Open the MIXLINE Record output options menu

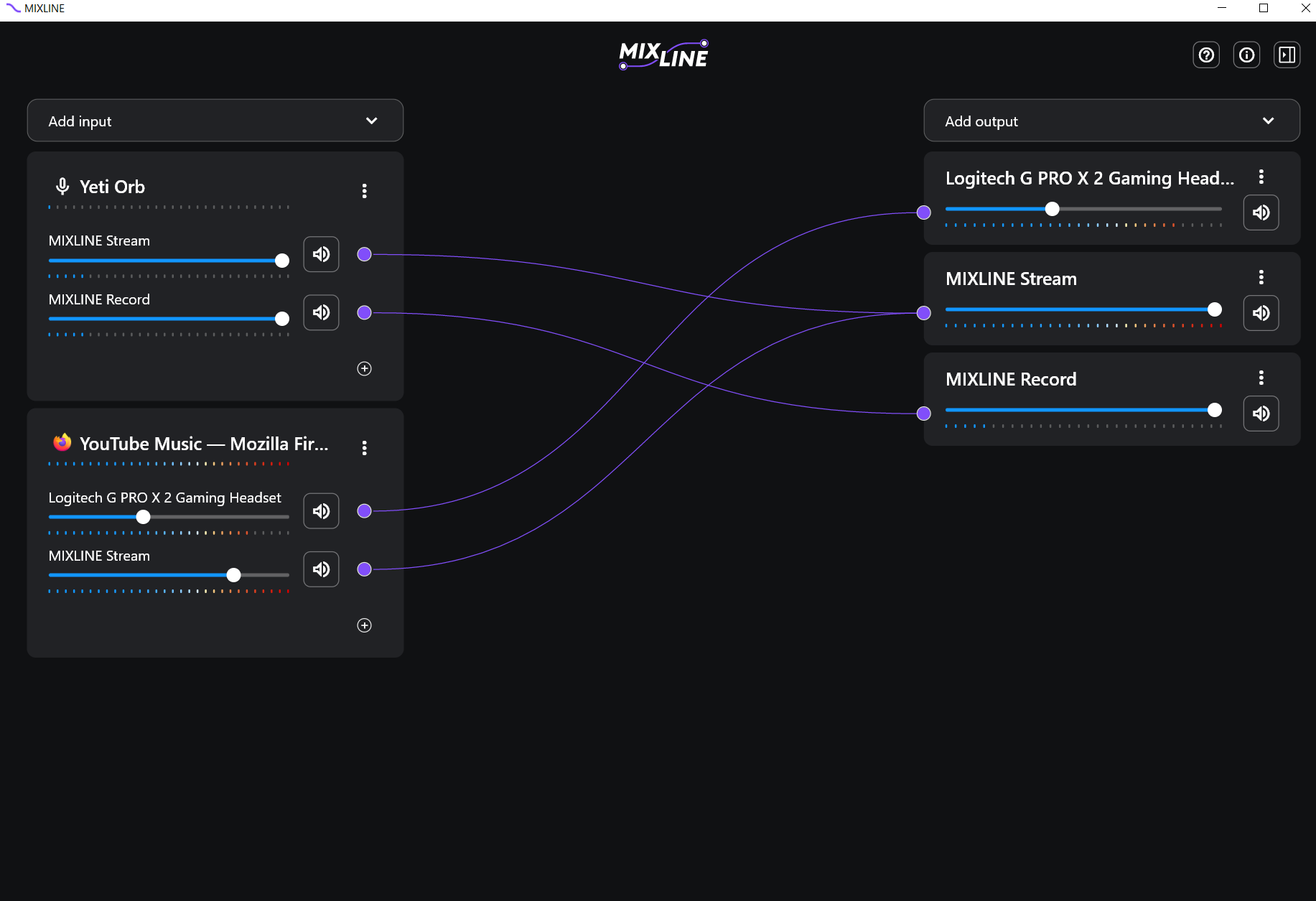click(x=1261, y=378)
